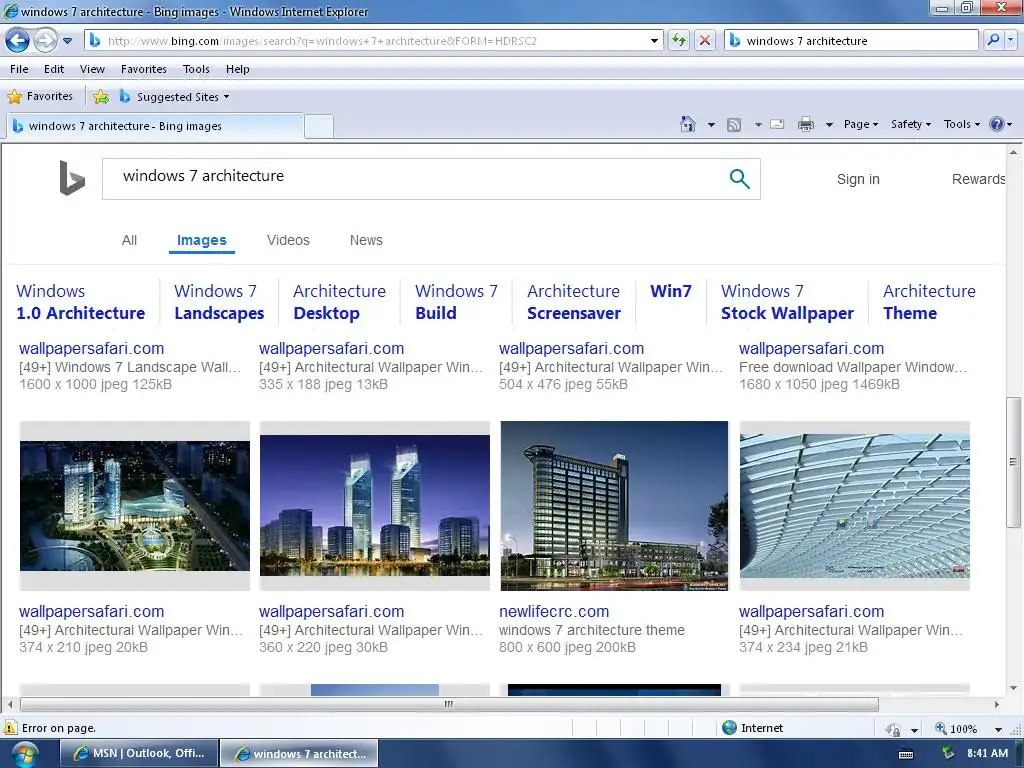Click the vertical page scrollbar thumb

[x=1013, y=462]
